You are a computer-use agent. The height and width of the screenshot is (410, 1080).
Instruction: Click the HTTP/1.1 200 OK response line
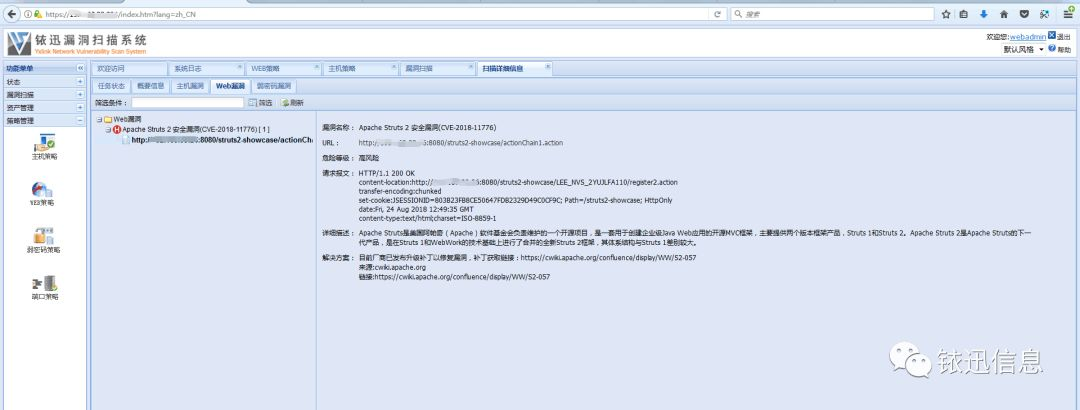coord(387,173)
